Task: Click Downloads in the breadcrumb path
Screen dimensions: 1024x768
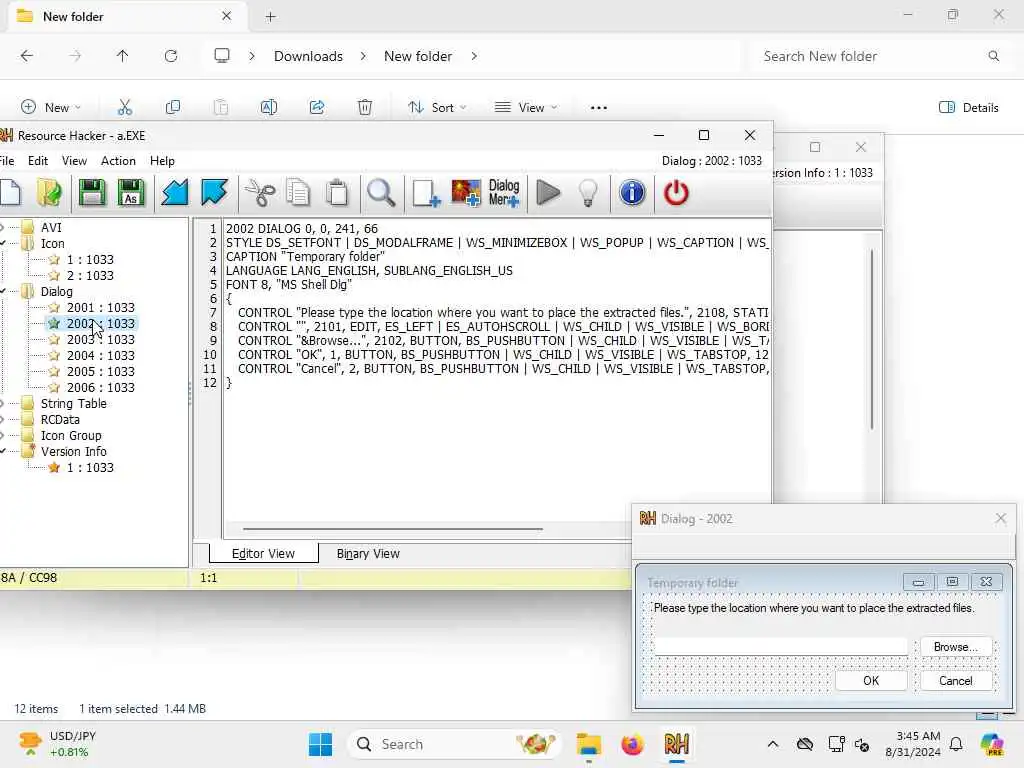Action: pyautogui.click(x=308, y=56)
